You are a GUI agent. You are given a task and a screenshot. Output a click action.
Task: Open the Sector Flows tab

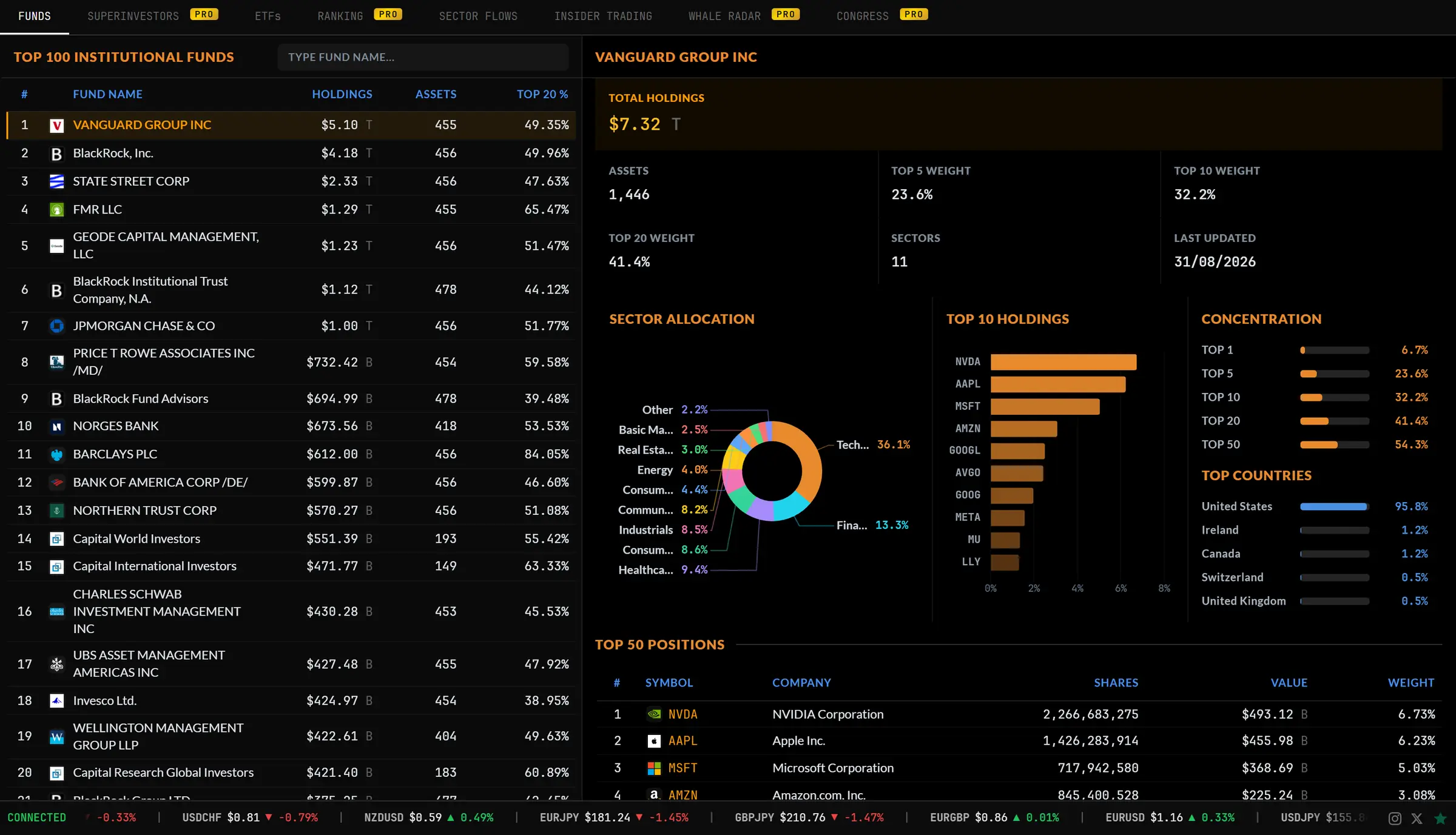coord(478,16)
